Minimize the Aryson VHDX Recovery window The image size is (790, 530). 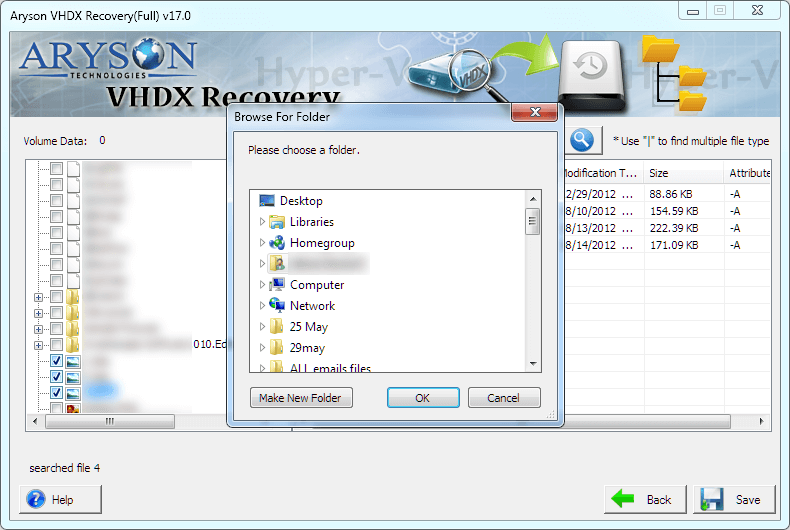693,11
